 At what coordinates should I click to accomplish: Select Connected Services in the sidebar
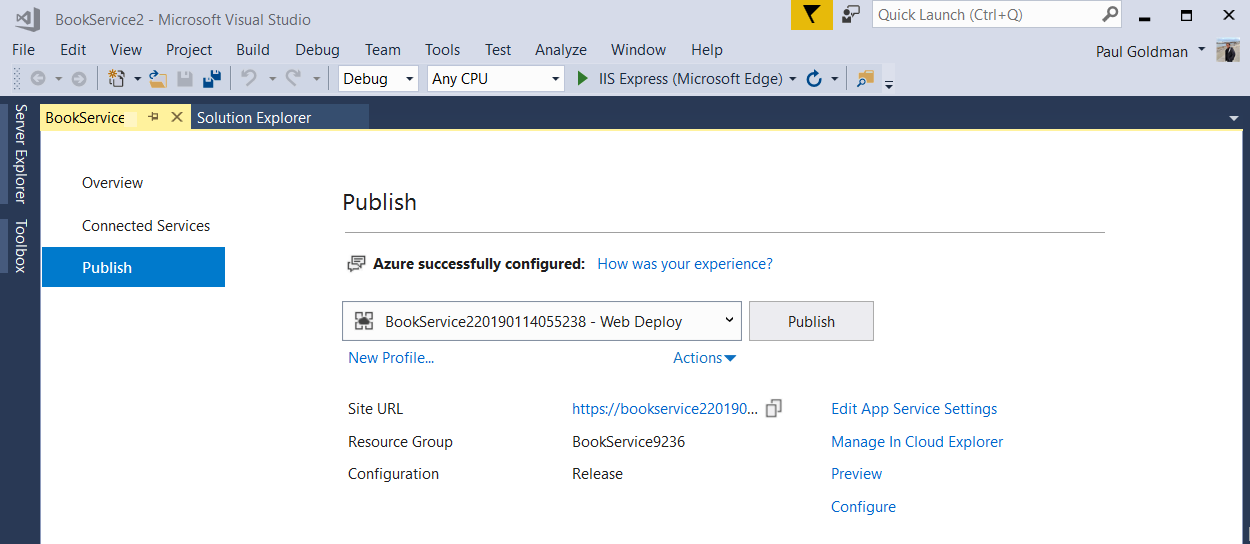click(146, 226)
